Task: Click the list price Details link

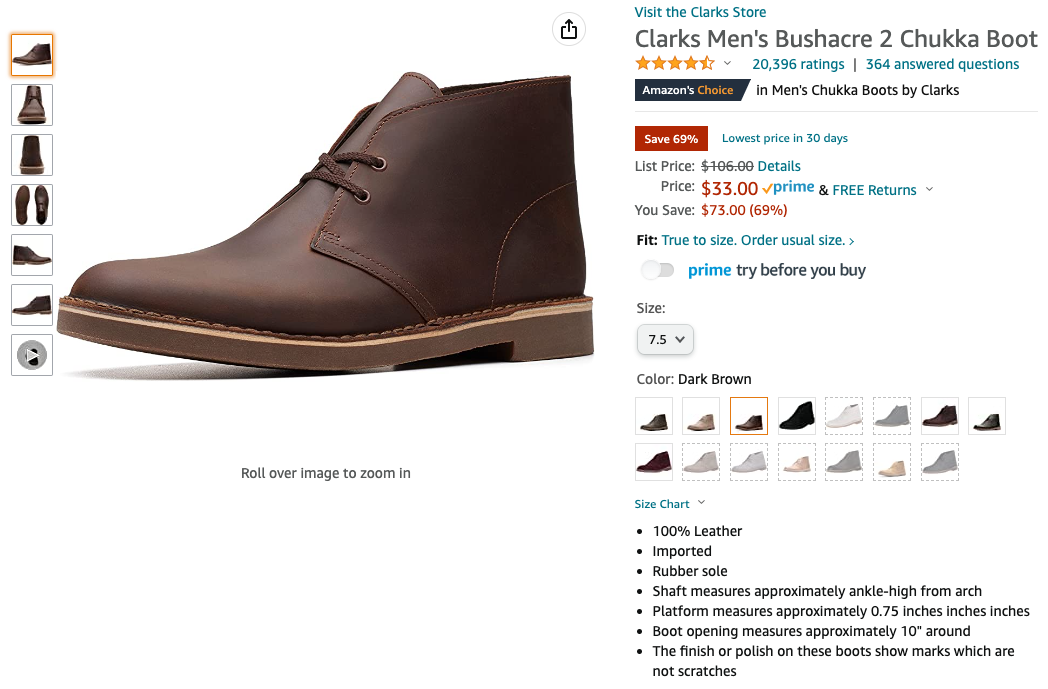Action: 778,166
